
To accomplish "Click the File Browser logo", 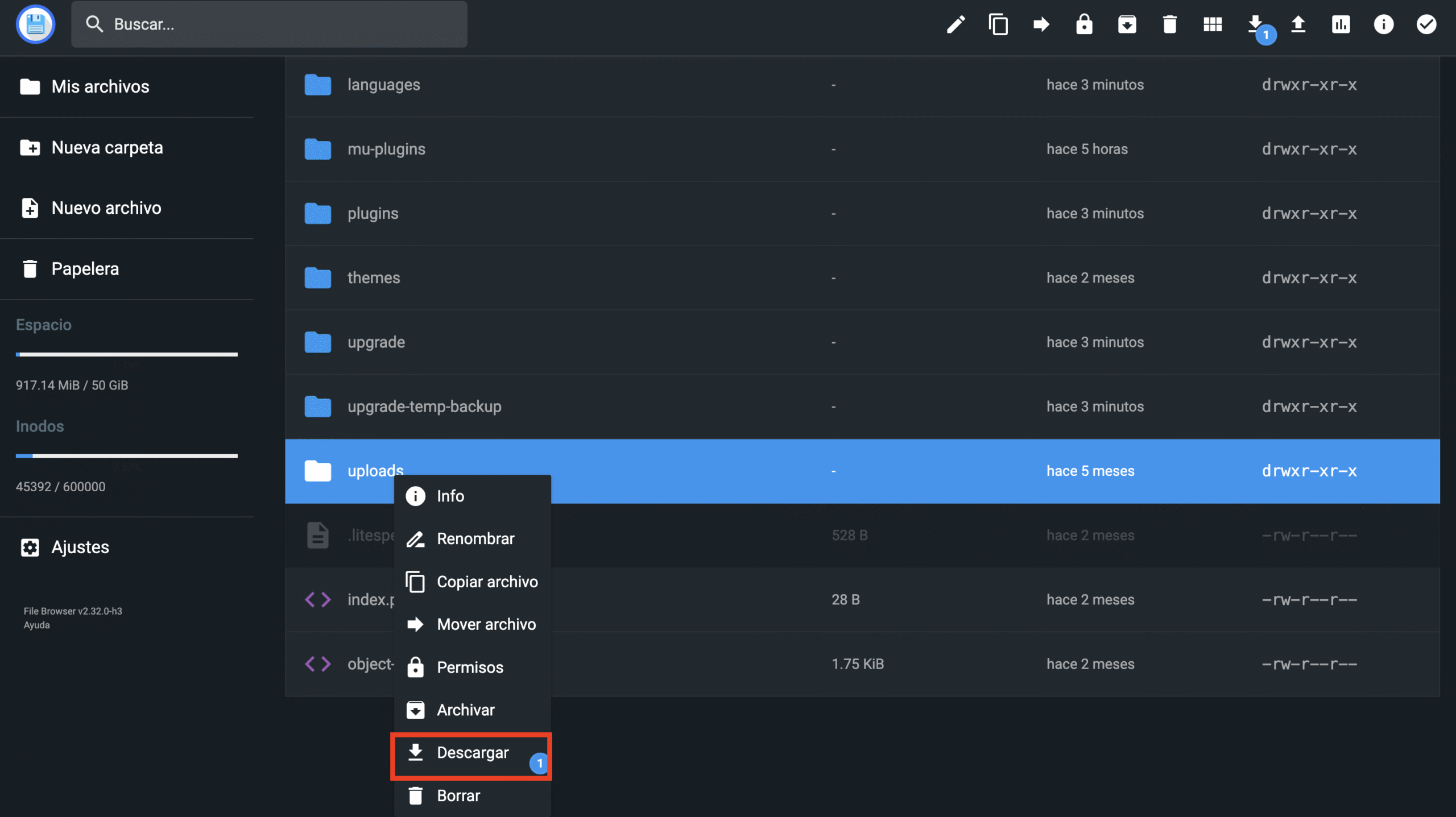I will [x=36, y=24].
